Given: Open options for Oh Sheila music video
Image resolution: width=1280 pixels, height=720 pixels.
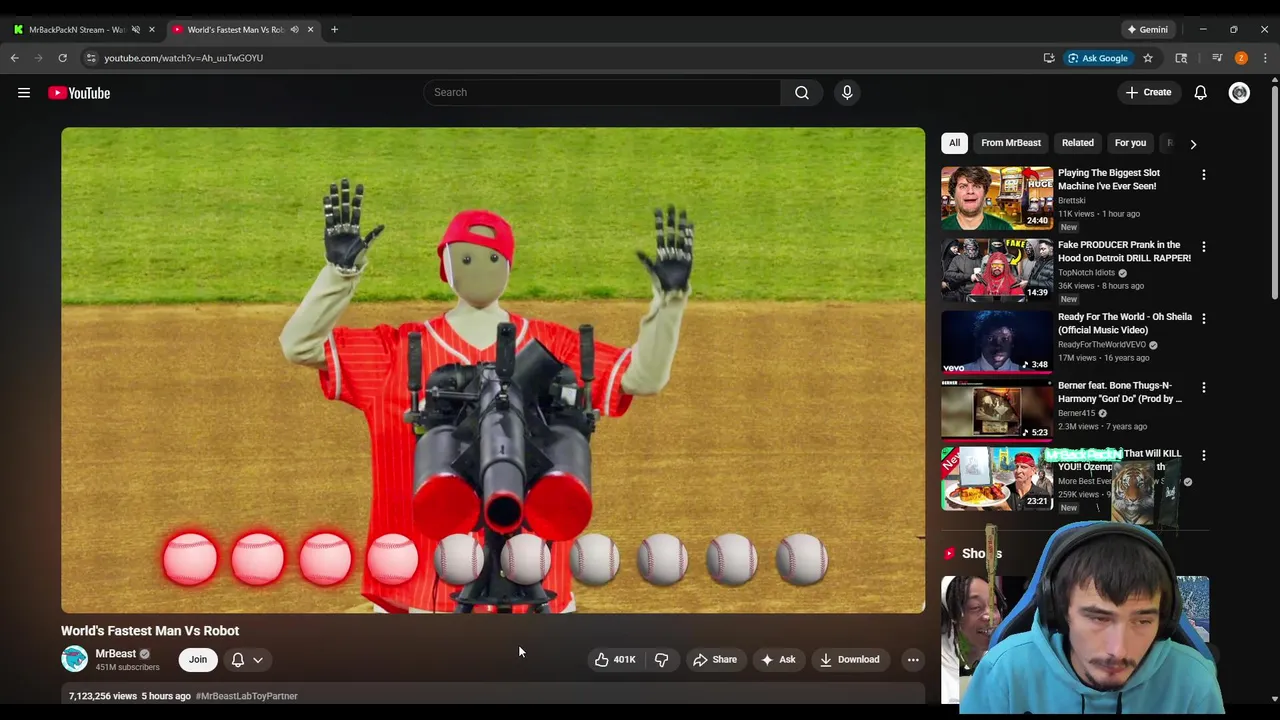Looking at the screenshot, I should (1203, 319).
